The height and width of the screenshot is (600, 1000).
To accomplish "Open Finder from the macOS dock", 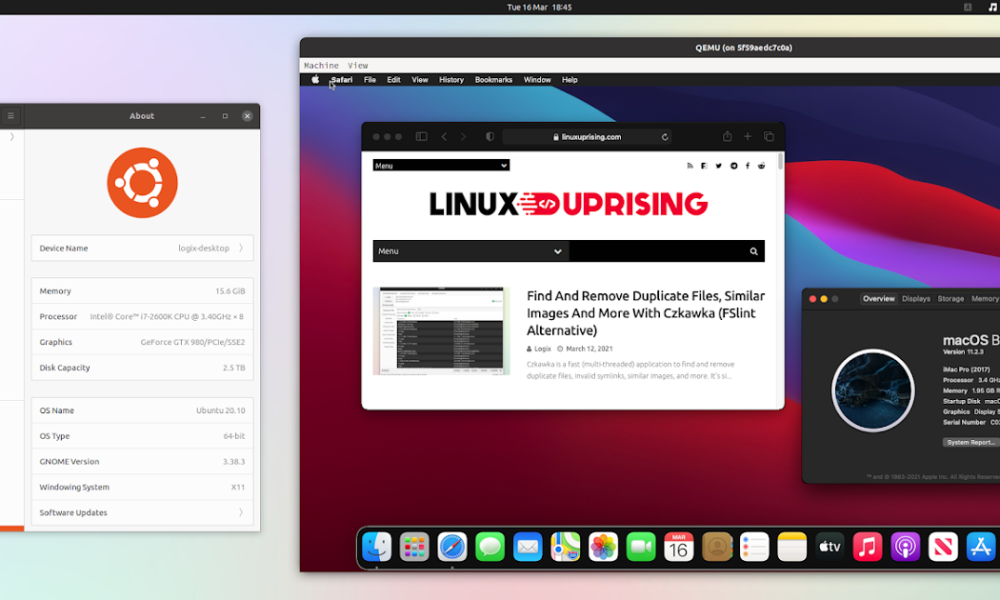I will (377, 546).
